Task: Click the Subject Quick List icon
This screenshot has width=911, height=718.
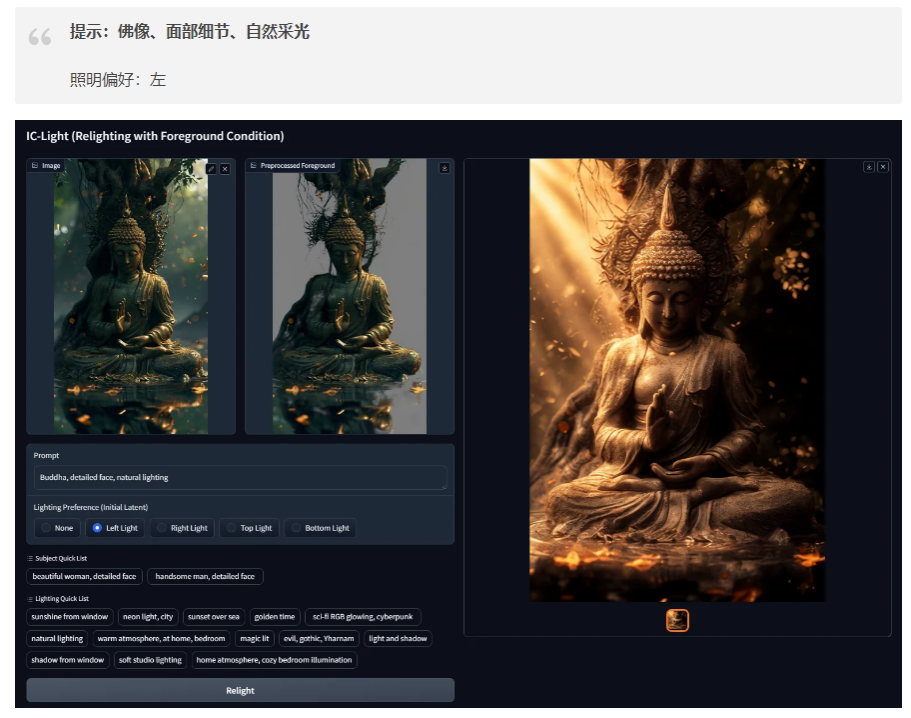Action: (x=30, y=559)
